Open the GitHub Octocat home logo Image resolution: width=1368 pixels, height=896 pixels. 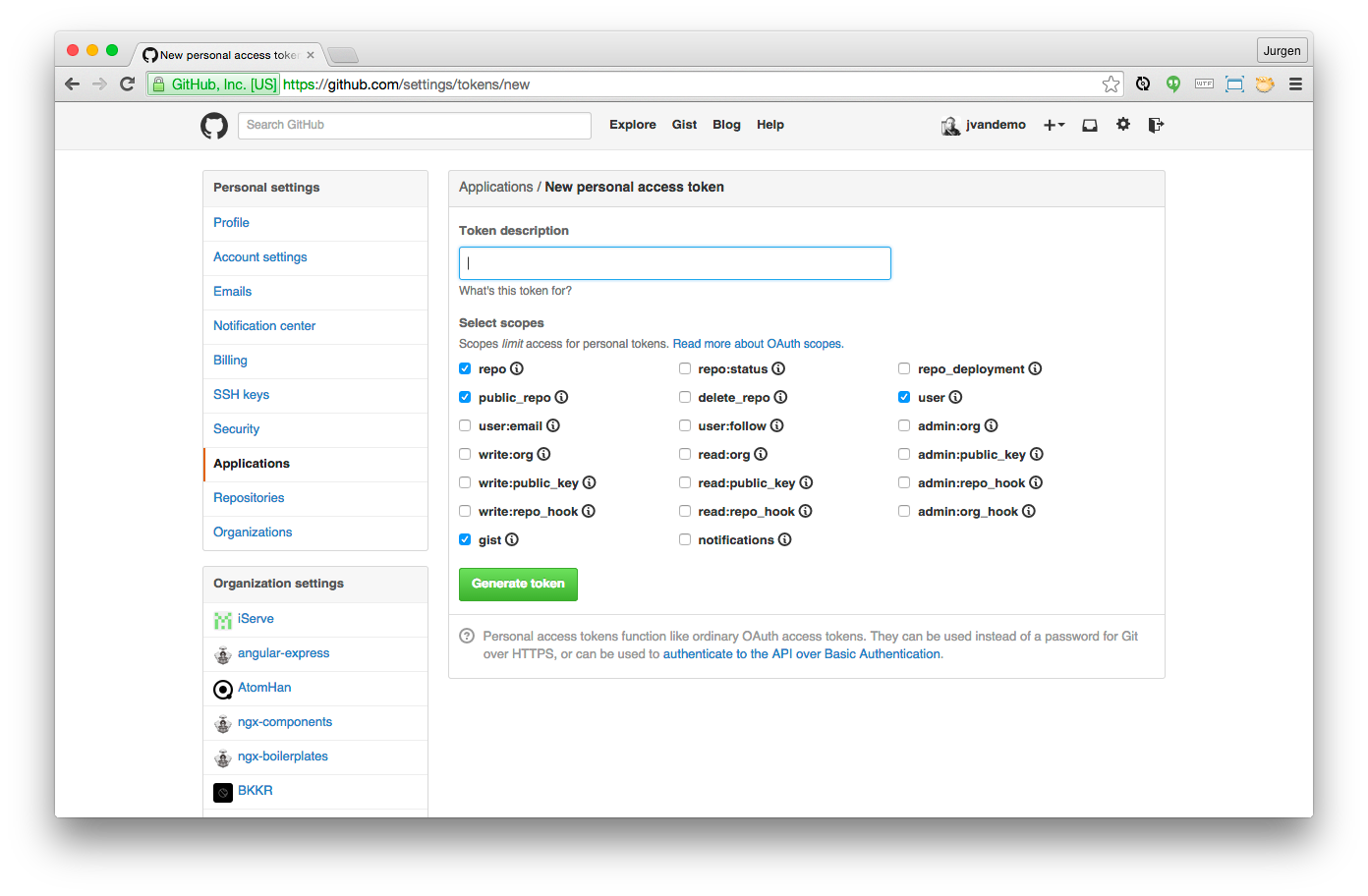[214, 126]
